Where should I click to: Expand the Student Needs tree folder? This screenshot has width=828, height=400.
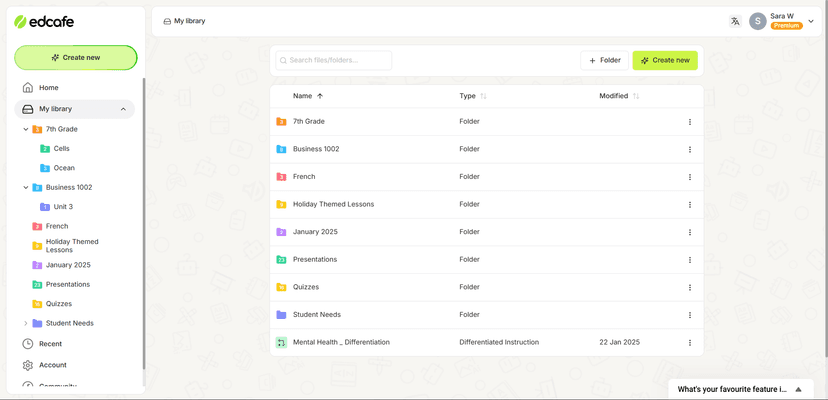click(x=25, y=323)
